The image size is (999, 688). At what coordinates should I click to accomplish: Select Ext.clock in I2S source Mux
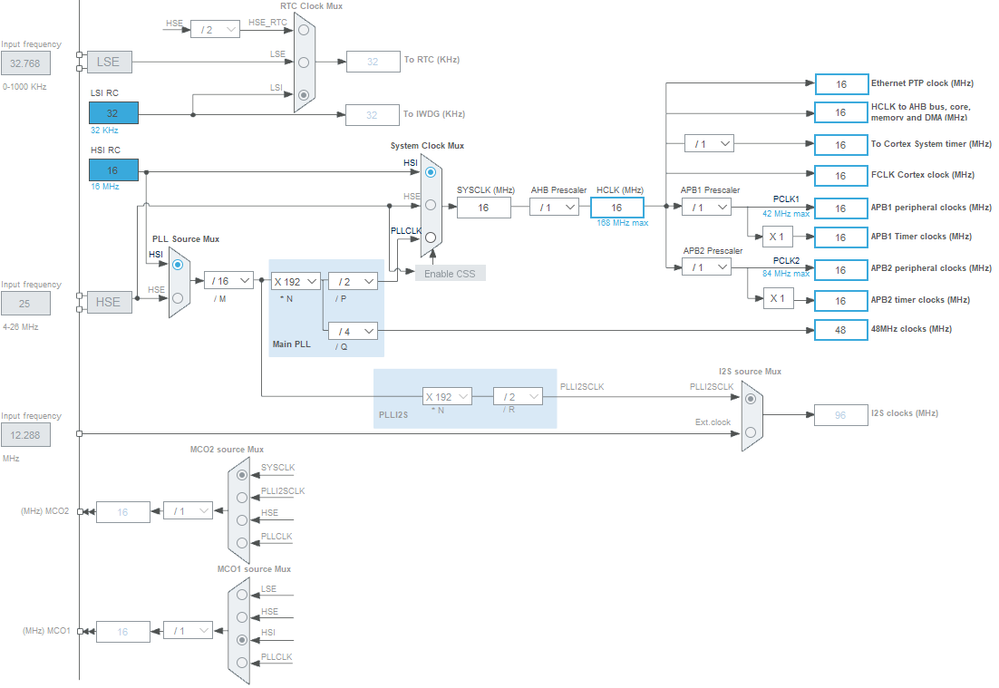coord(751,432)
